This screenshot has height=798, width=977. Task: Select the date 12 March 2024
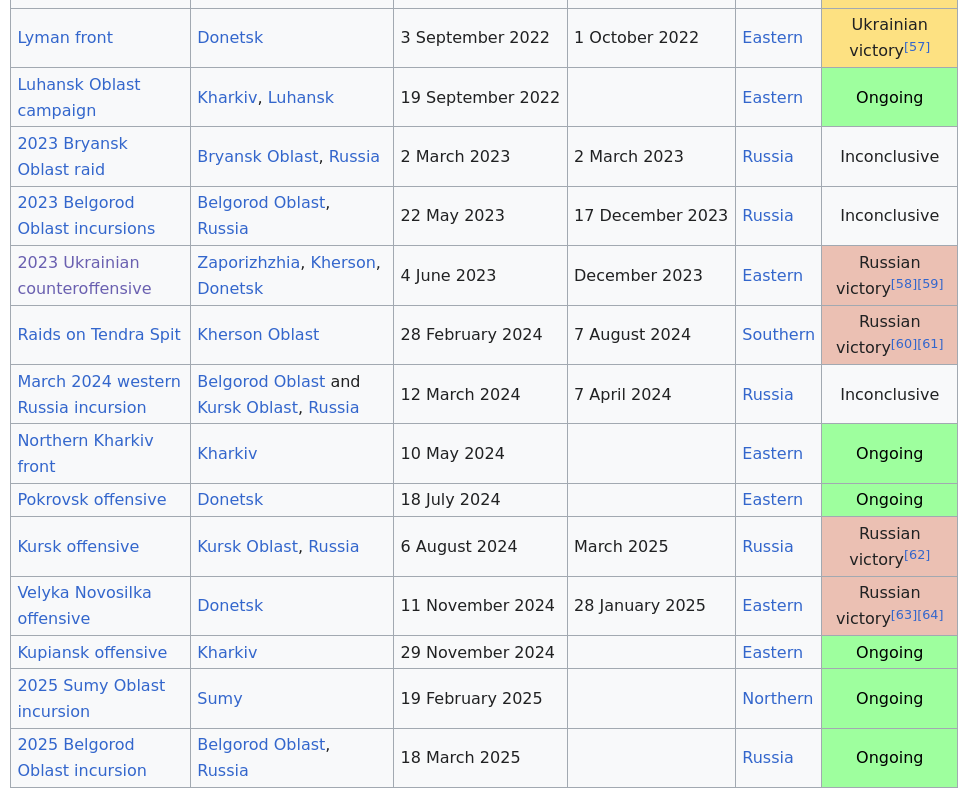point(460,395)
